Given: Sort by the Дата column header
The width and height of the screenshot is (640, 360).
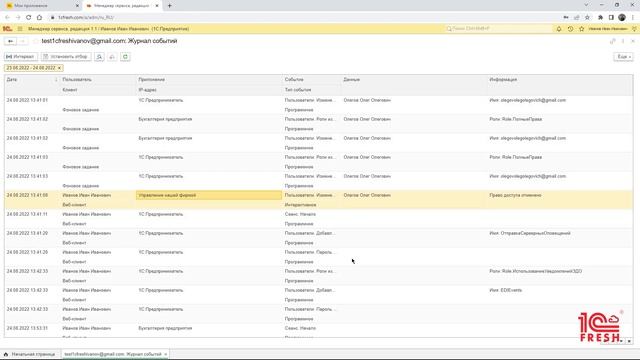Looking at the screenshot, I should click(x=32, y=80).
